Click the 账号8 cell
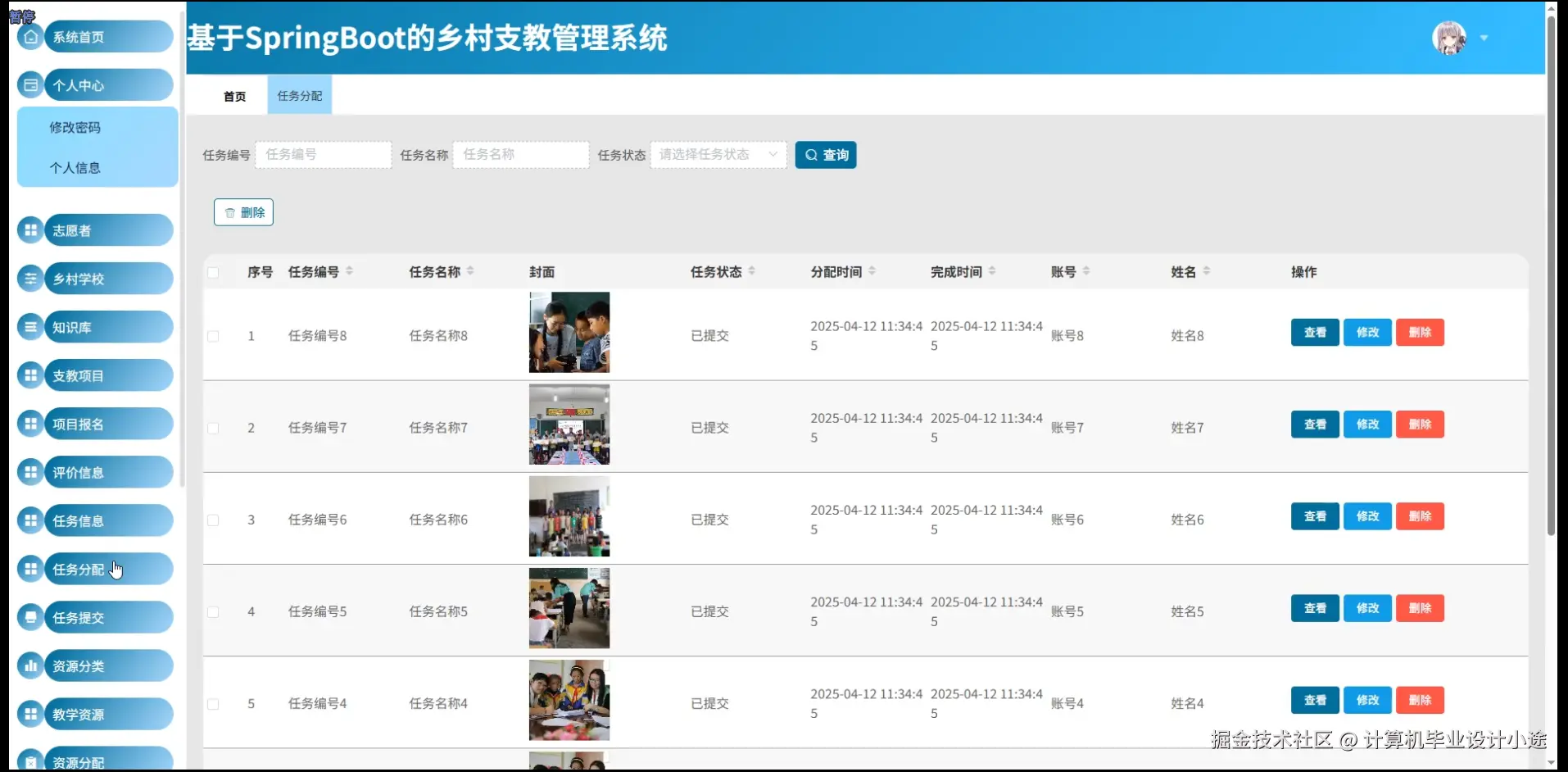Screen dimensions: 1568x772 point(1067,336)
